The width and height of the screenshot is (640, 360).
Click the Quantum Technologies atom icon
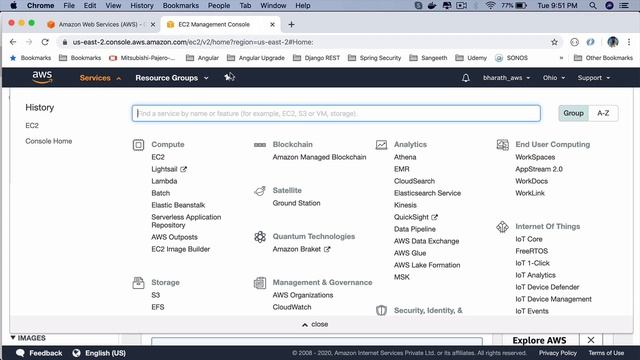coord(260,237)
